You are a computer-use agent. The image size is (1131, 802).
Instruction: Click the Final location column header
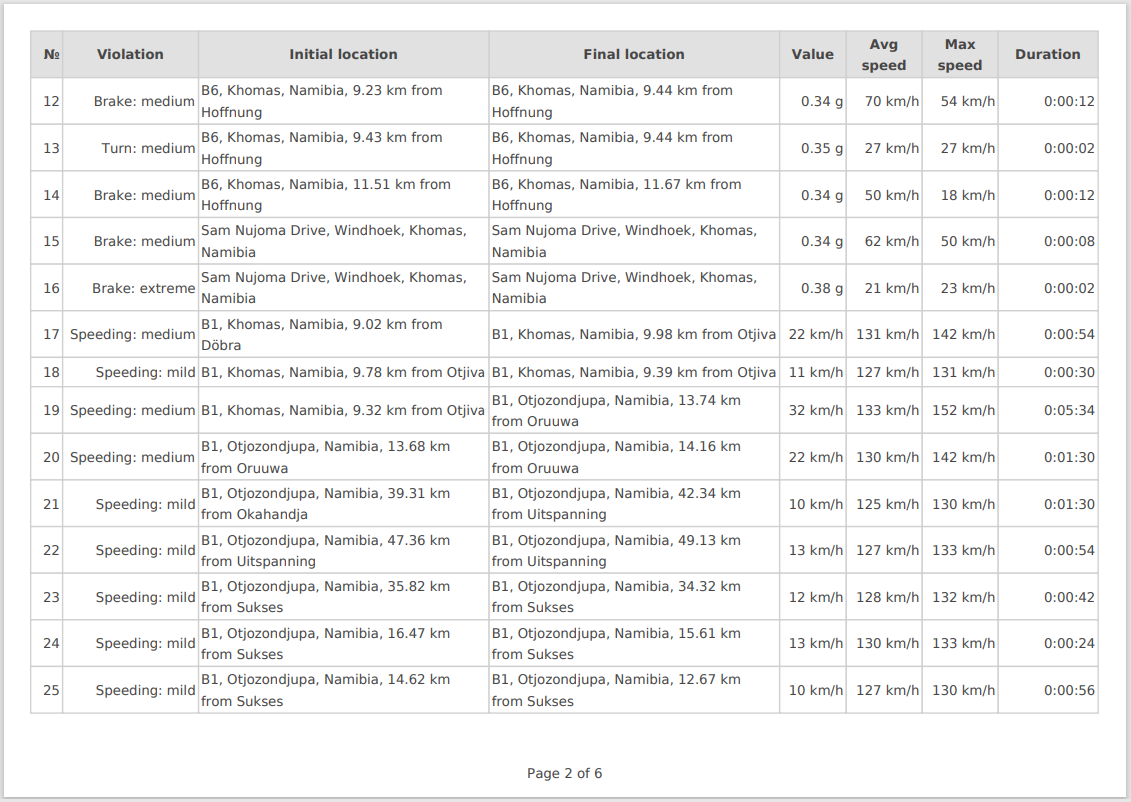click(634, 55)
